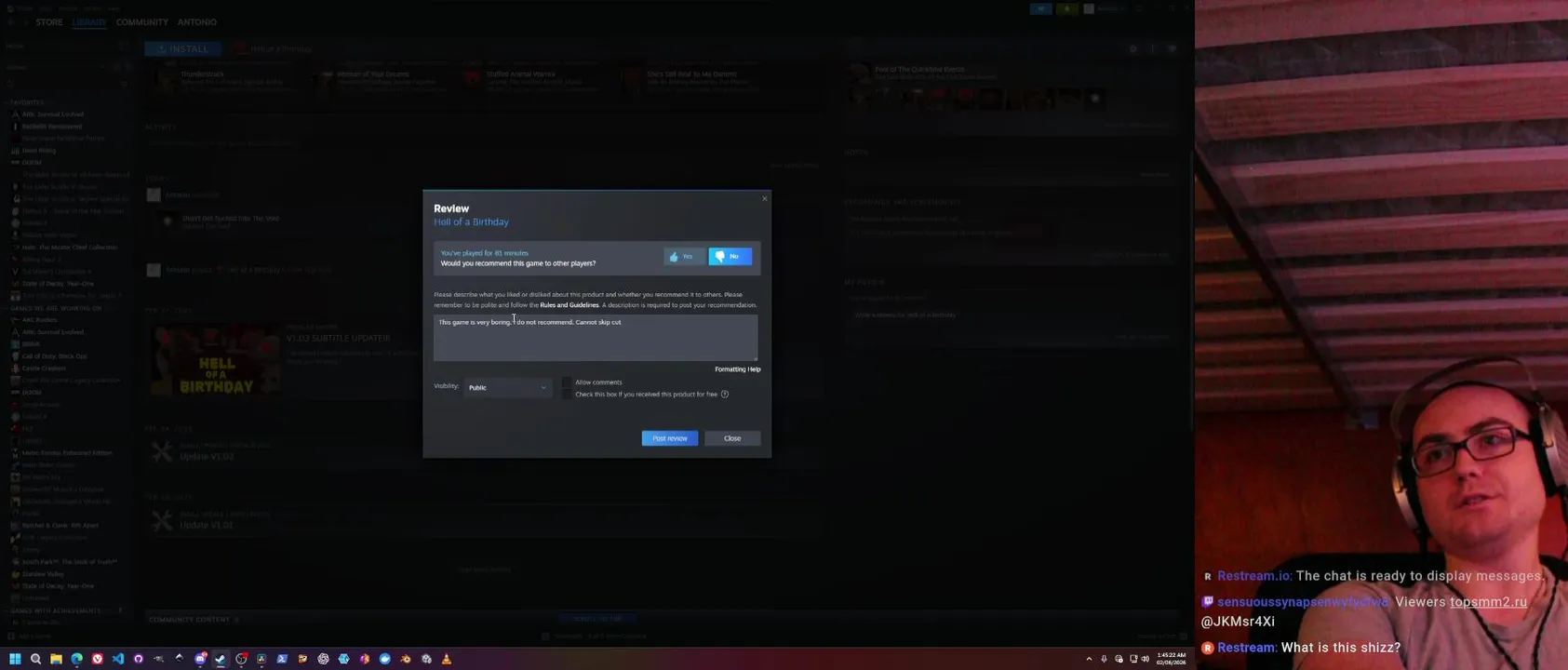
Task: Open Visual Studio Code from the taskbar
Action: click(117, 659)
